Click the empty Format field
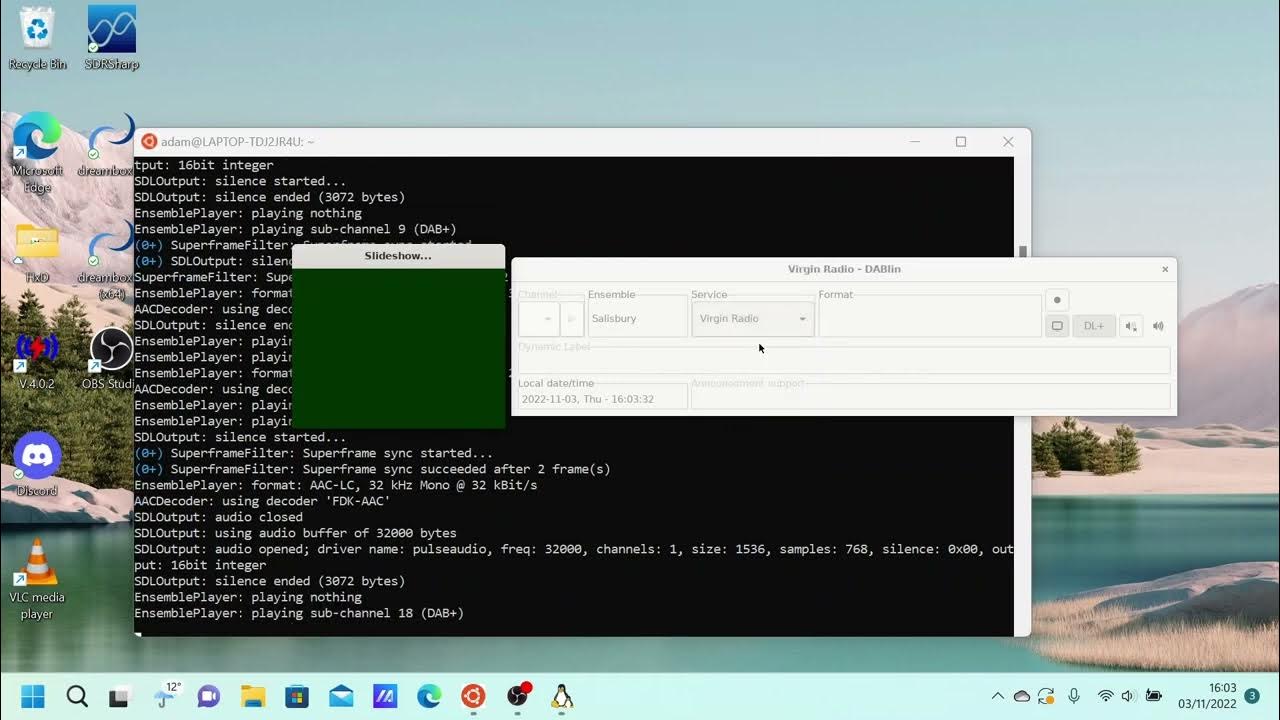1280x720 pixels. 930,317
